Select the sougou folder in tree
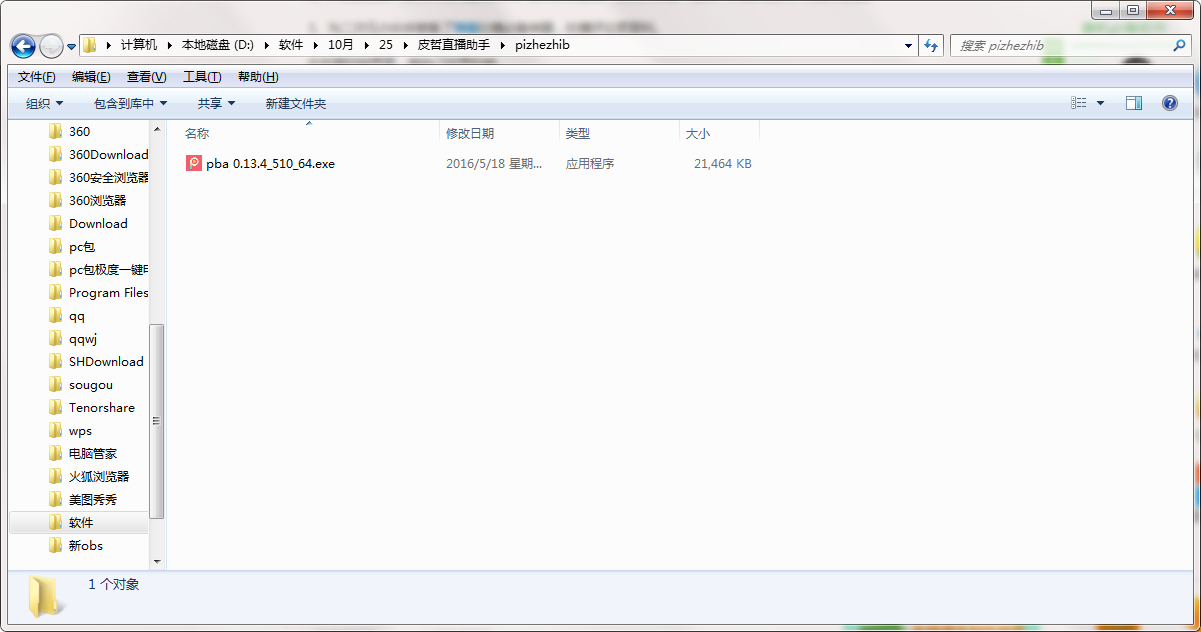The height and width of the screenshot is (632, 1201). pos(90,384)
